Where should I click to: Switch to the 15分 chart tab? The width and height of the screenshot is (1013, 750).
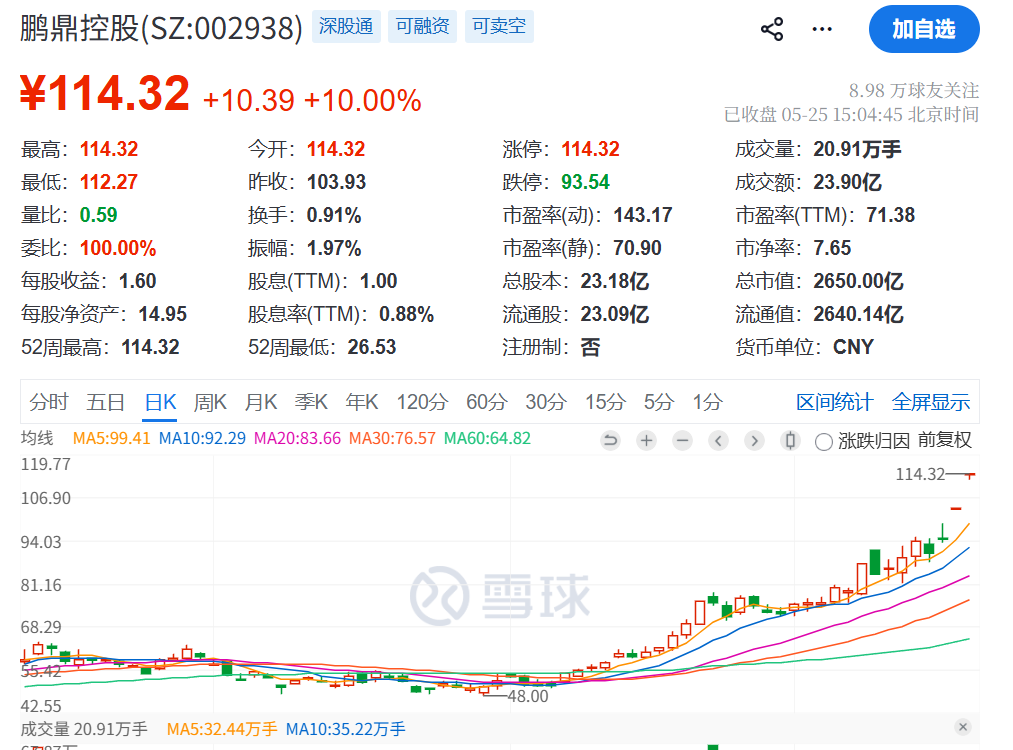[605, 402]
